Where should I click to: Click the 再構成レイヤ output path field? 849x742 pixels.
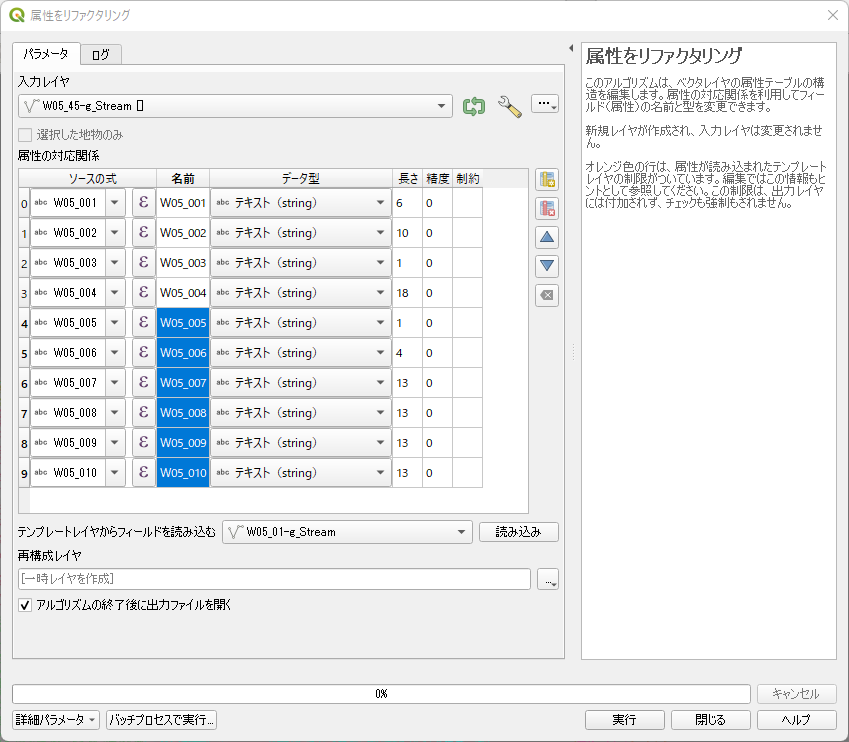(274, 579)
